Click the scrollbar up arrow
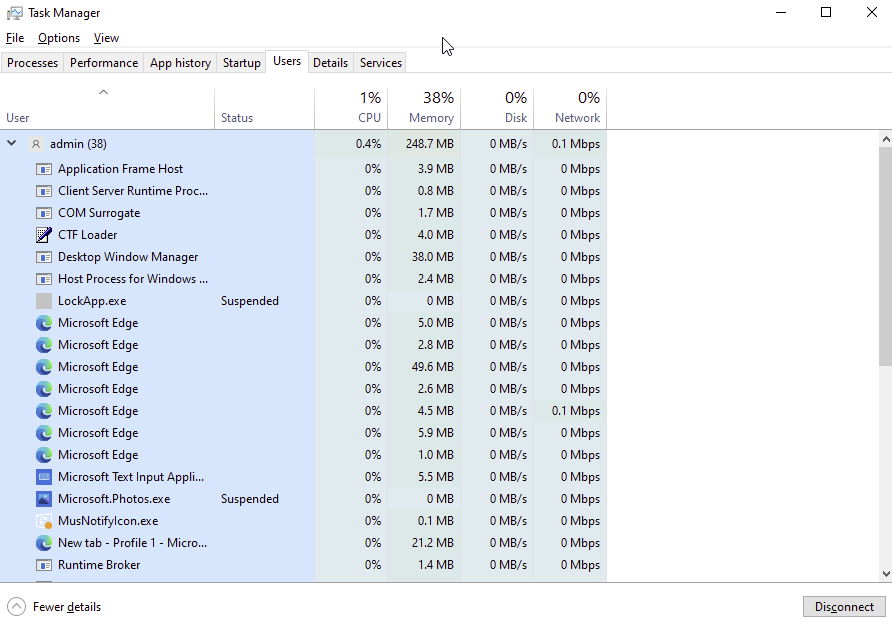The image size is (892, 627). [x=886, y=139]
